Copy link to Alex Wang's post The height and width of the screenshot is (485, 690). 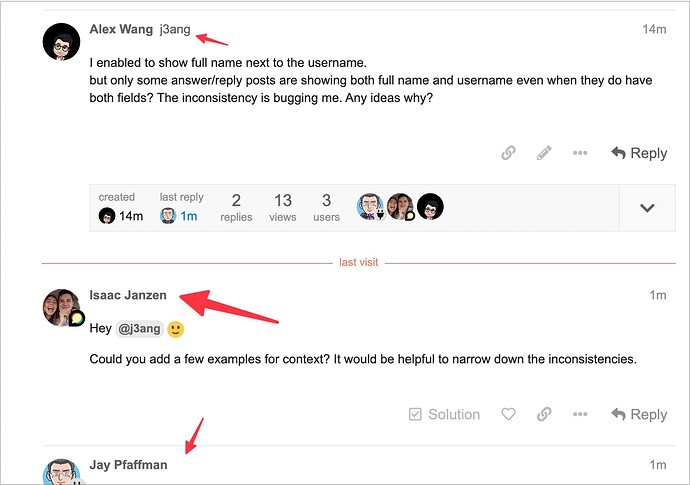[508, 153]
